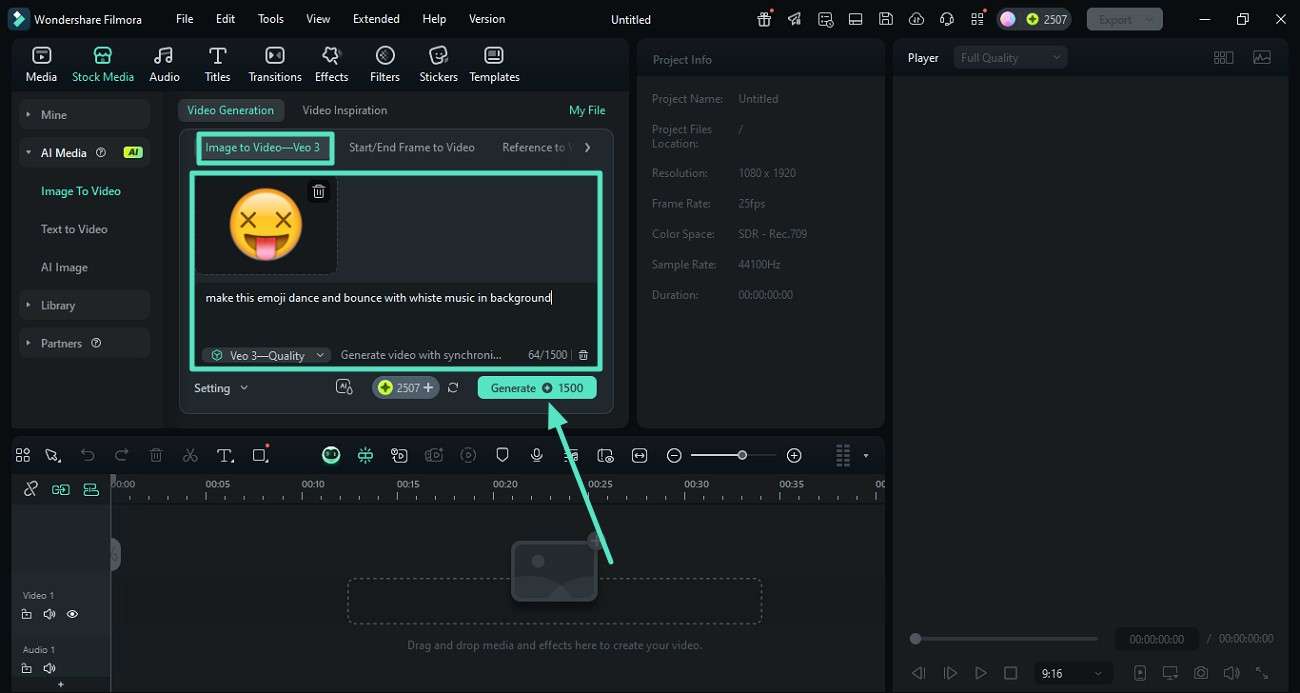Expand the Setting dropdown
This screenshot has height=693, width=1300.
(221, 388)
